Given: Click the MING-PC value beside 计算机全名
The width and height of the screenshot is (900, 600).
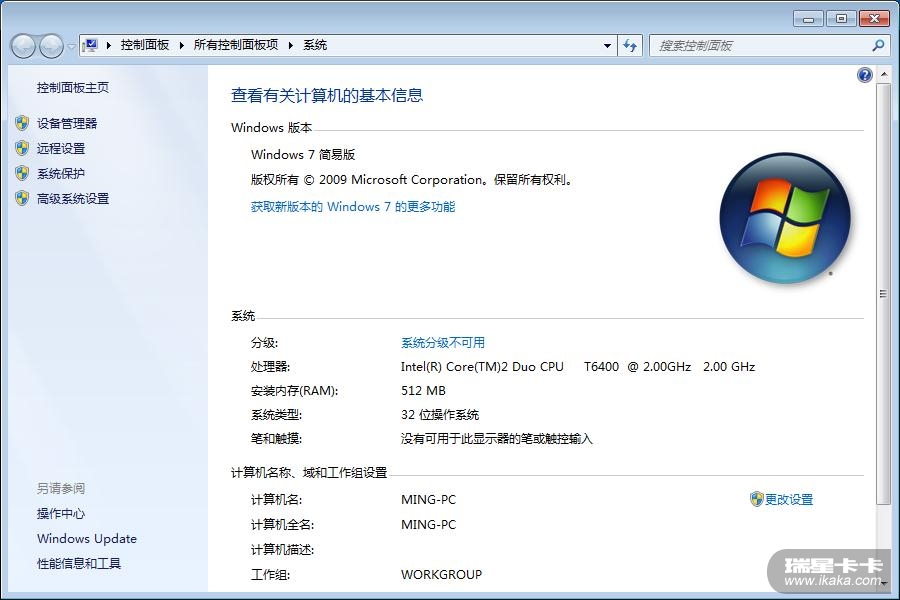Looking at the screenshot, I should (428, 524).
